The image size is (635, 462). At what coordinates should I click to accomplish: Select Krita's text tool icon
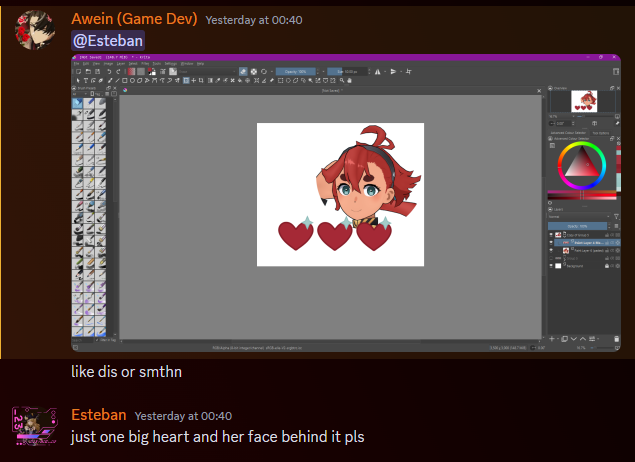(85, 81)
